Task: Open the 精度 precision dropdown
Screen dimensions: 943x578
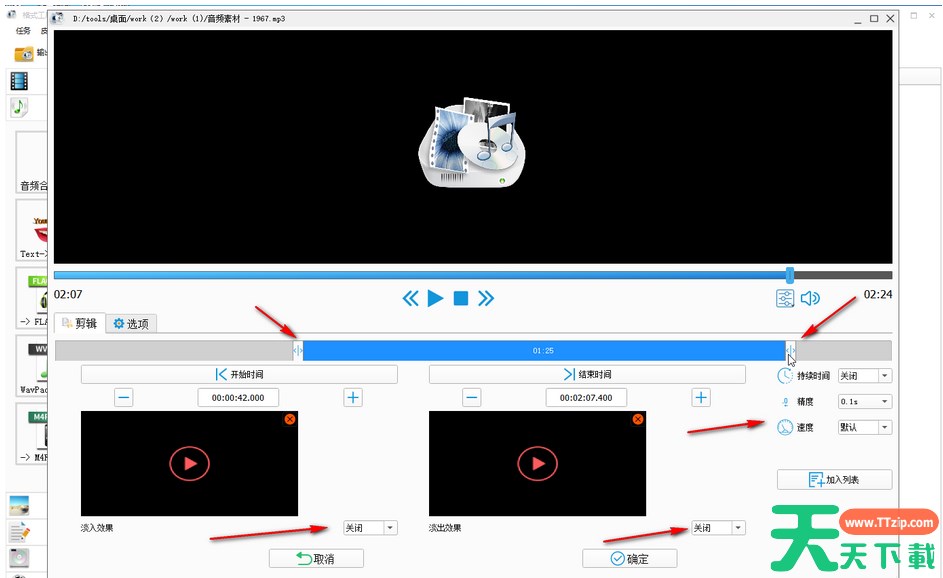Action: [865, 401]
